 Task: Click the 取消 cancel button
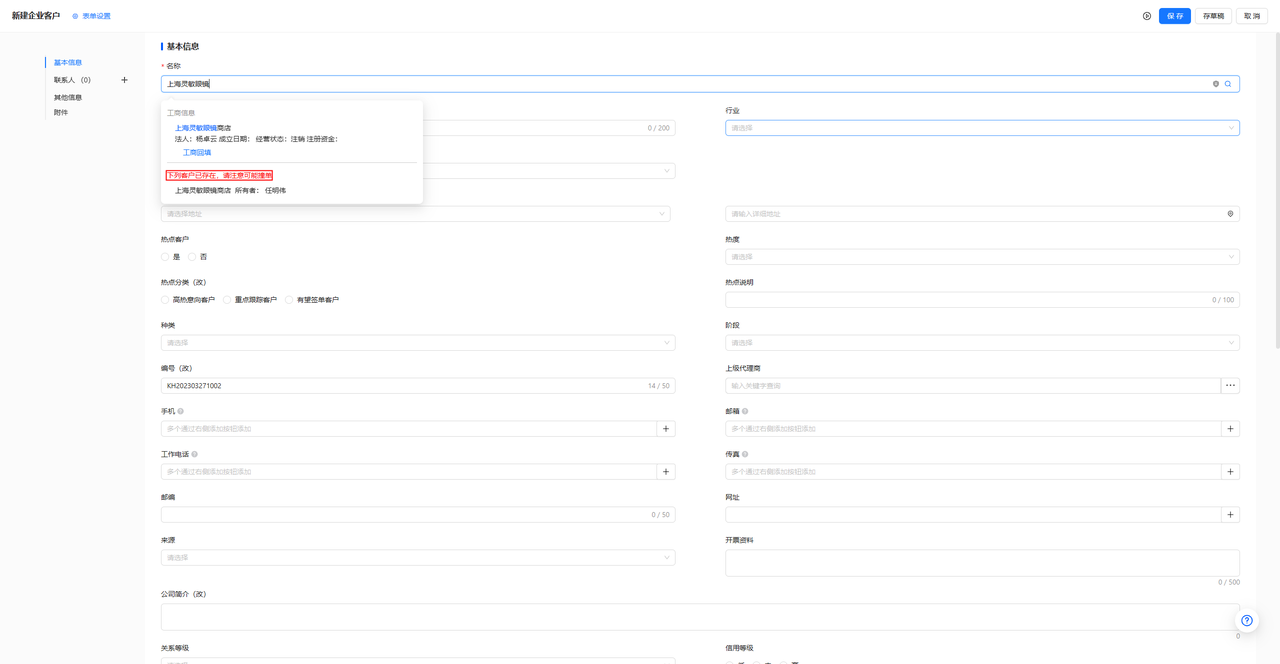pos(1252,16)
